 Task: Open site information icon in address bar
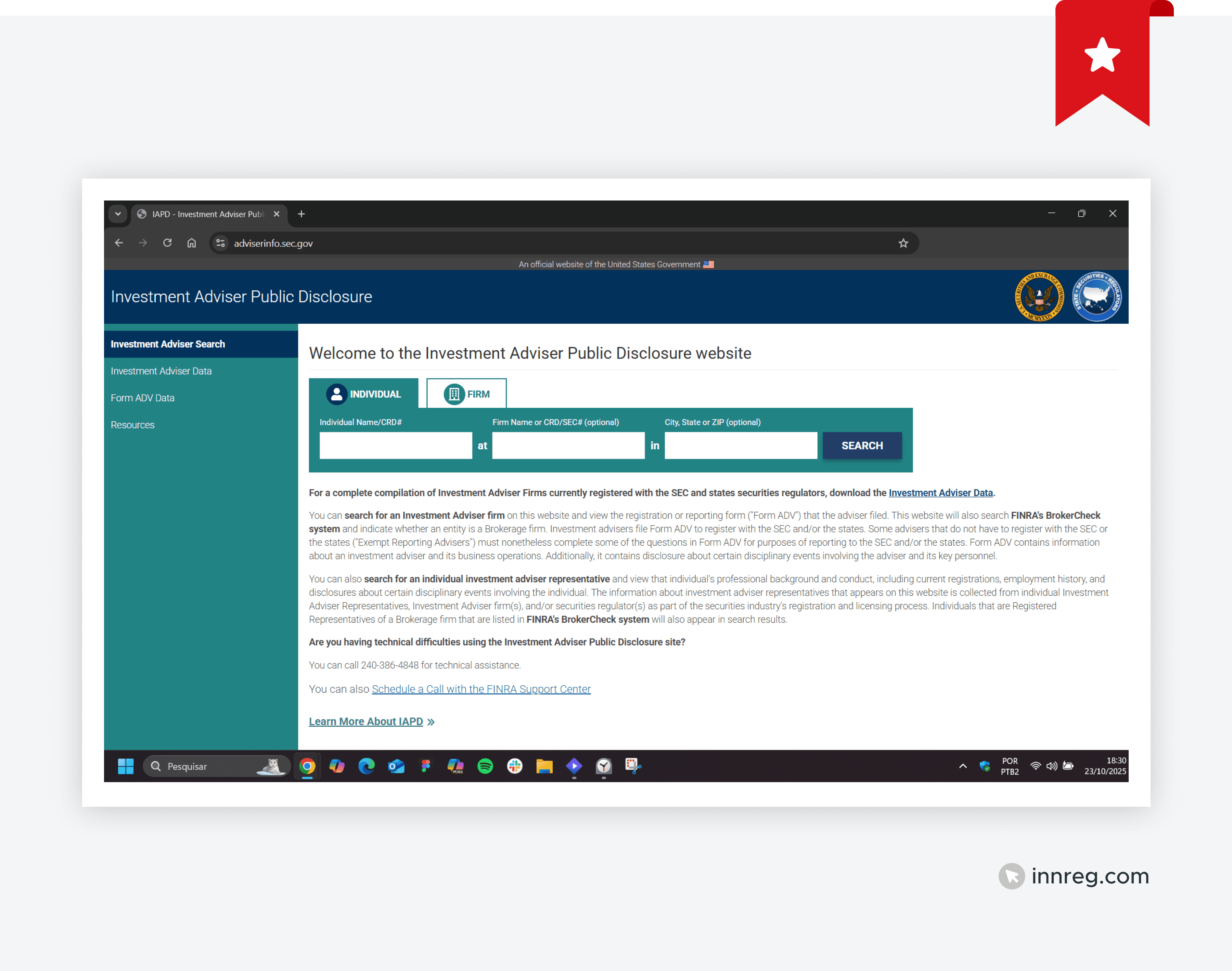[221, 243]
